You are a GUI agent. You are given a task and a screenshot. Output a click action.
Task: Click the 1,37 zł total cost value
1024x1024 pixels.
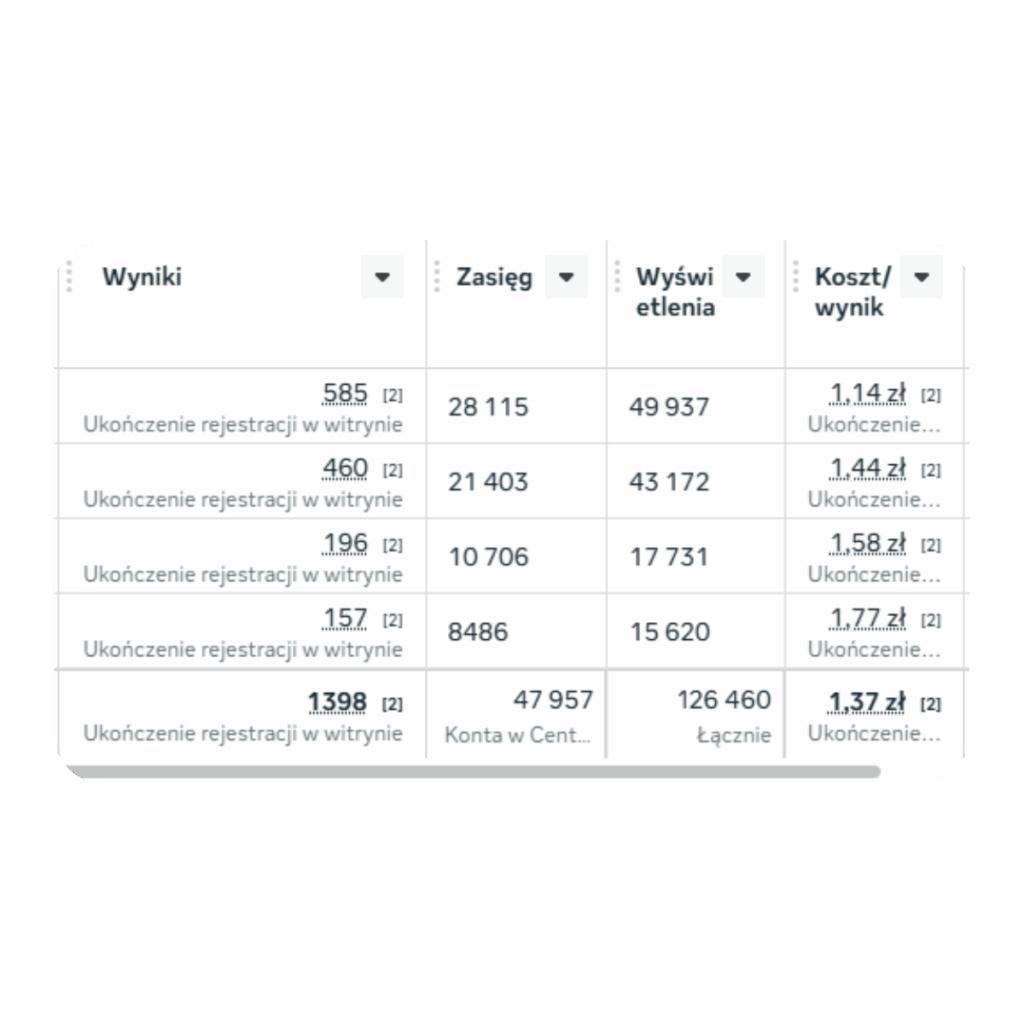(867, 704)
